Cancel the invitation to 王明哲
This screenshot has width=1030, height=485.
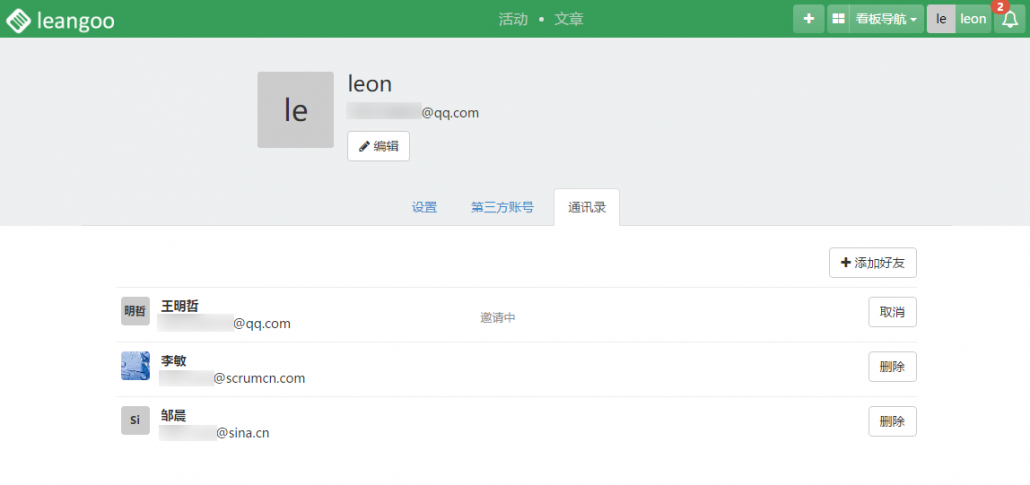892,312
